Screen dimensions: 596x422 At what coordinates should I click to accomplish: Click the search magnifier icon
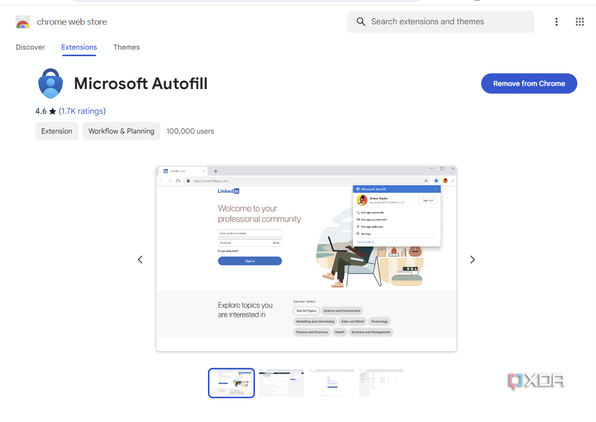360,22
